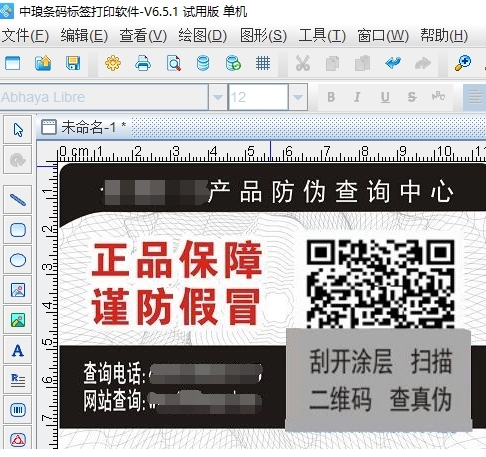Click the 谨防假冒 red text on label
The height and width of the screenshot is (457, 486).
[x=176, y=306]
